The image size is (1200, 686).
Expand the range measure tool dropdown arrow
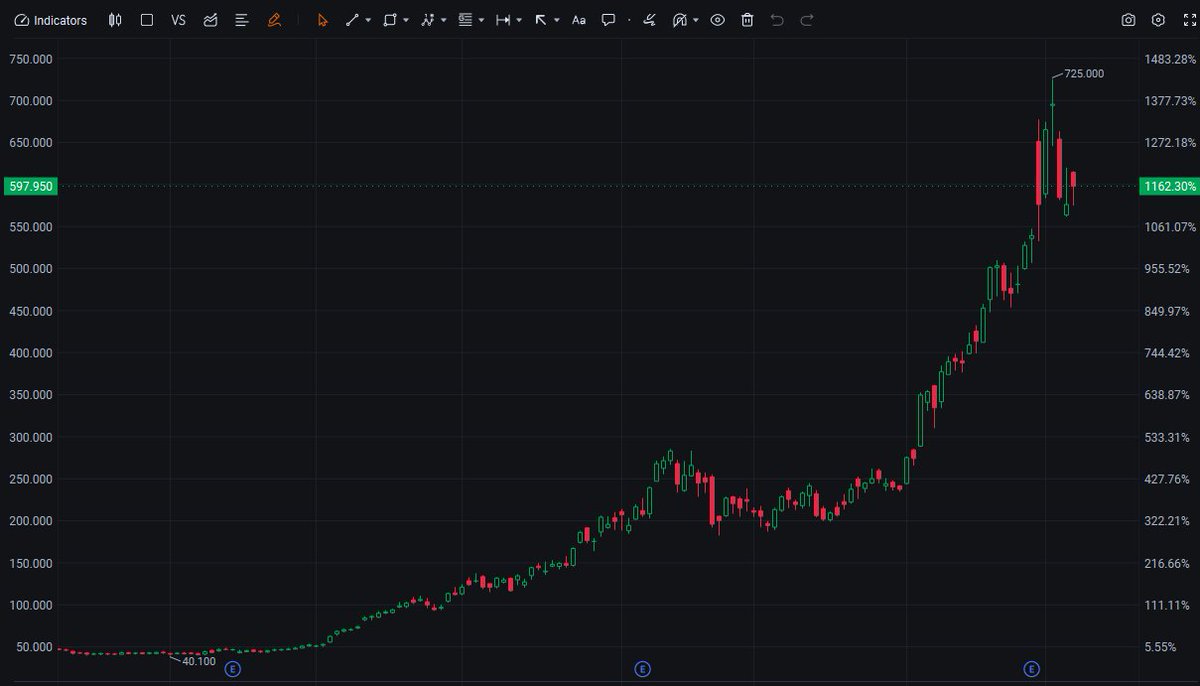[519, 20]
